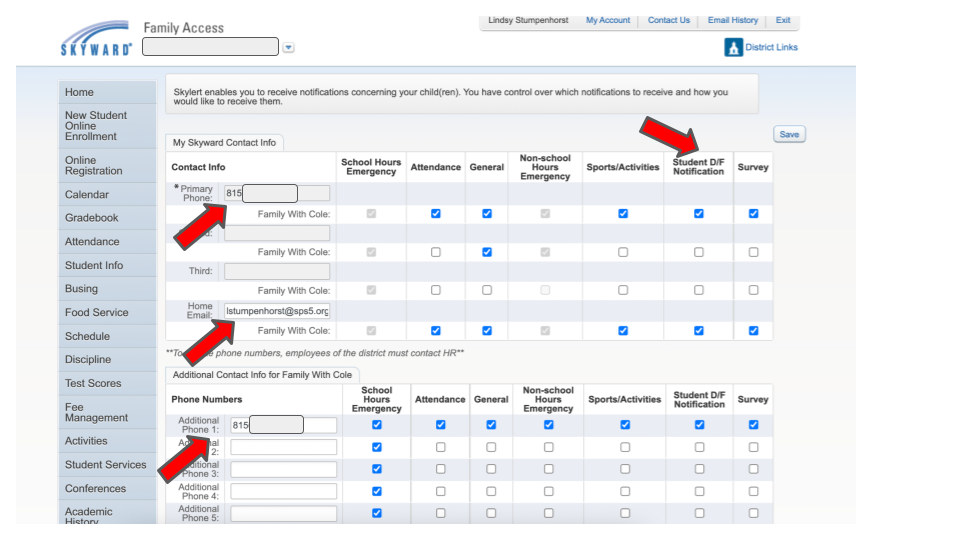Screen dimensions: 960x540
Task: Open Discipline in sidebar
Action: [x=107, y=360]
